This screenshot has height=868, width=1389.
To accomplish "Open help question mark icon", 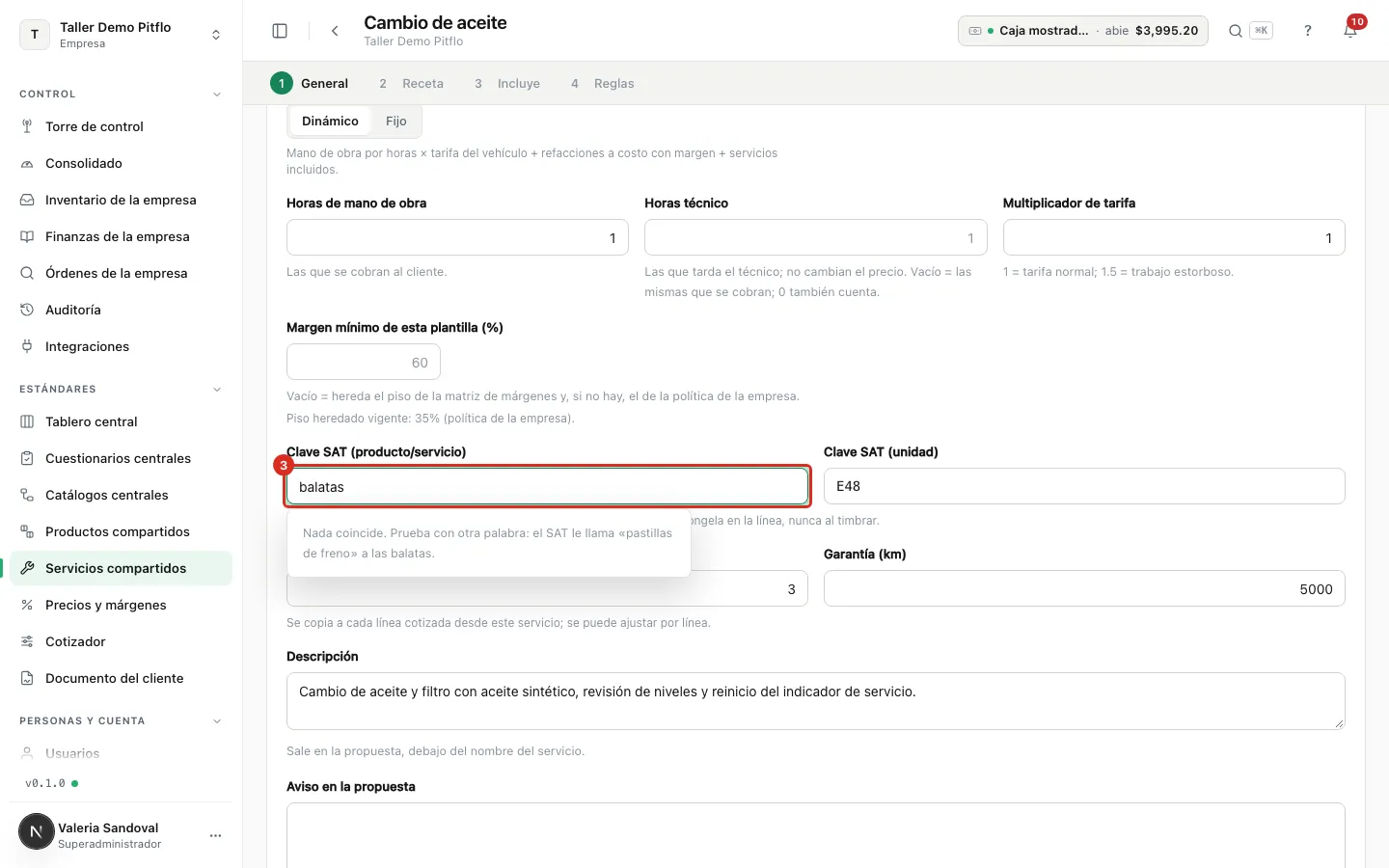I will point(1308,31).
